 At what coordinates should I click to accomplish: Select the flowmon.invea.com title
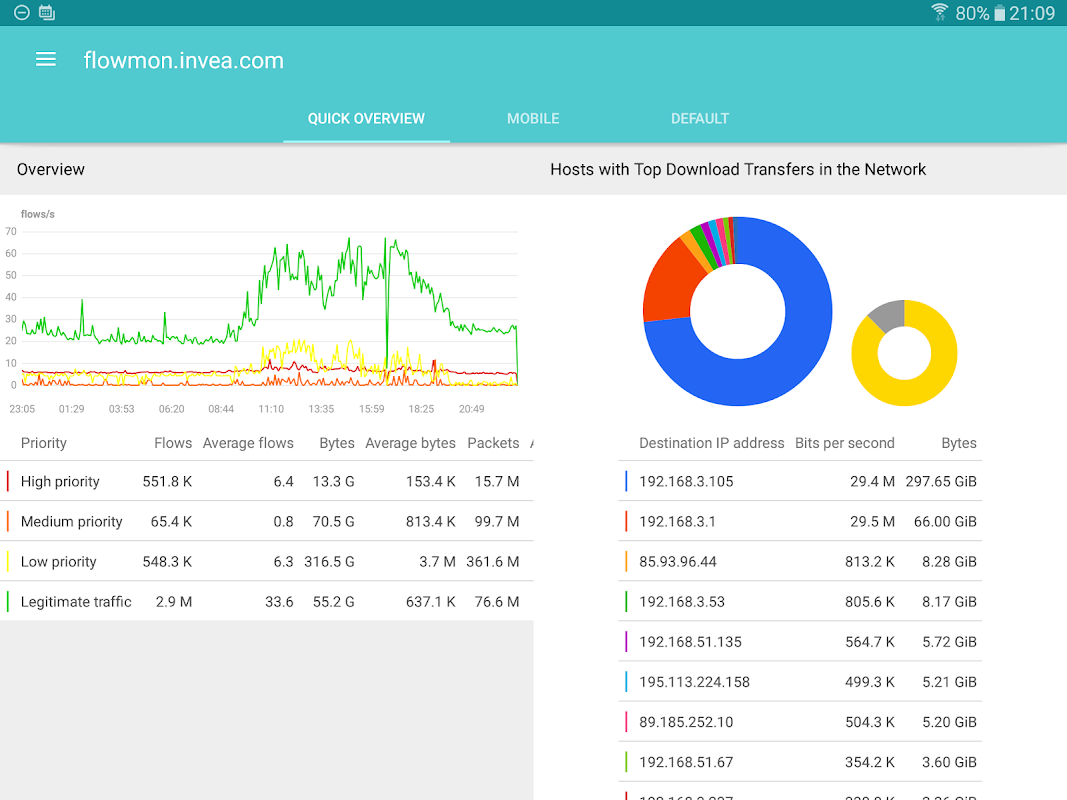pos(184,61)
